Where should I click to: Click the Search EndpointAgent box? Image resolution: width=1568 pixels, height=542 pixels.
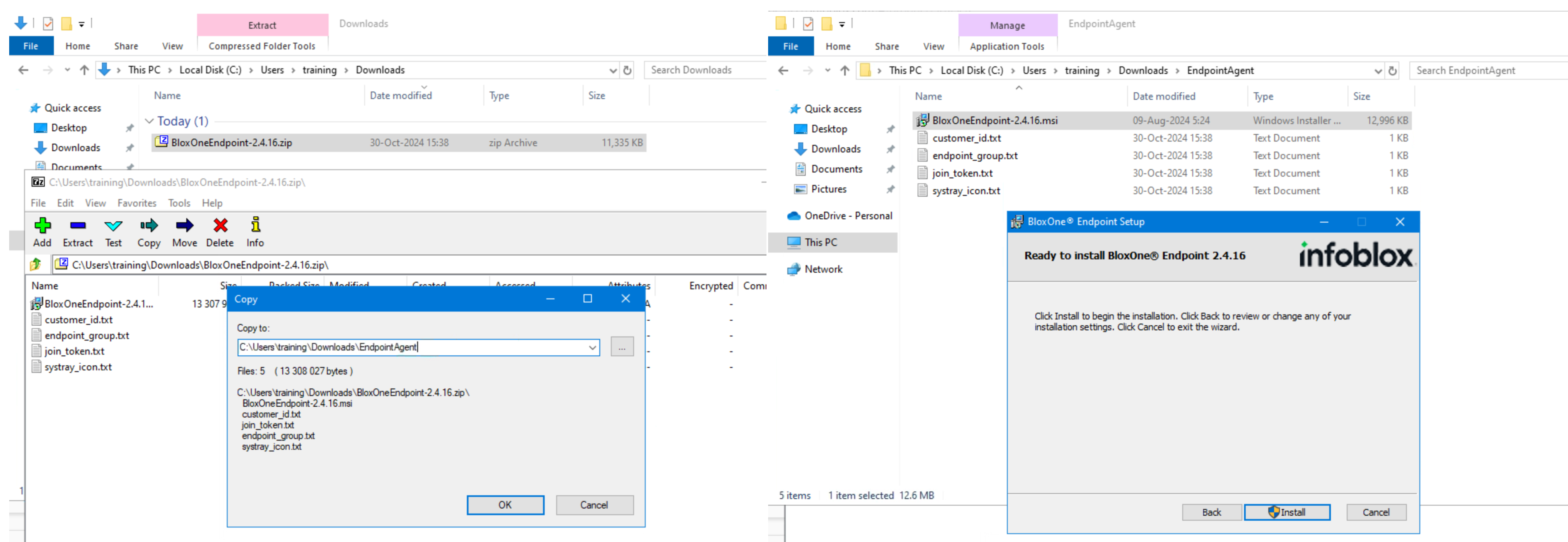coord(1489,71)
